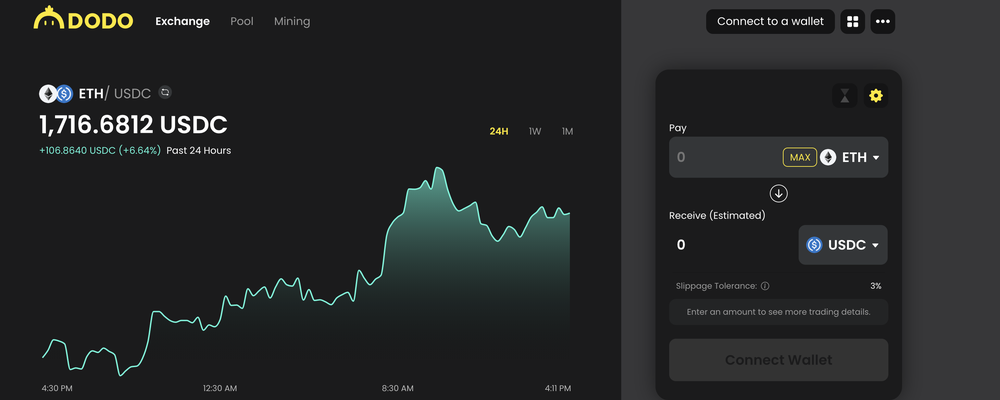Click the Slippage Tolerance info icon
Screen dimensions: 1000x400
pyautogui.click(x=765, y=286)
